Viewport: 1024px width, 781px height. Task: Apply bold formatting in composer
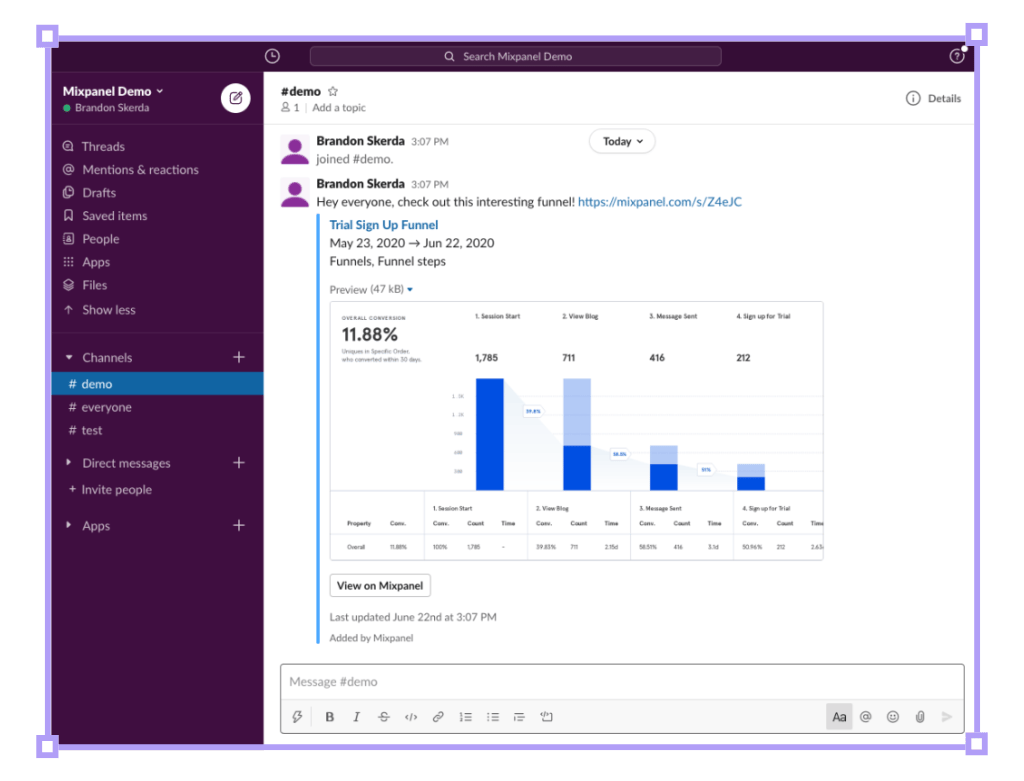(330, 717)
